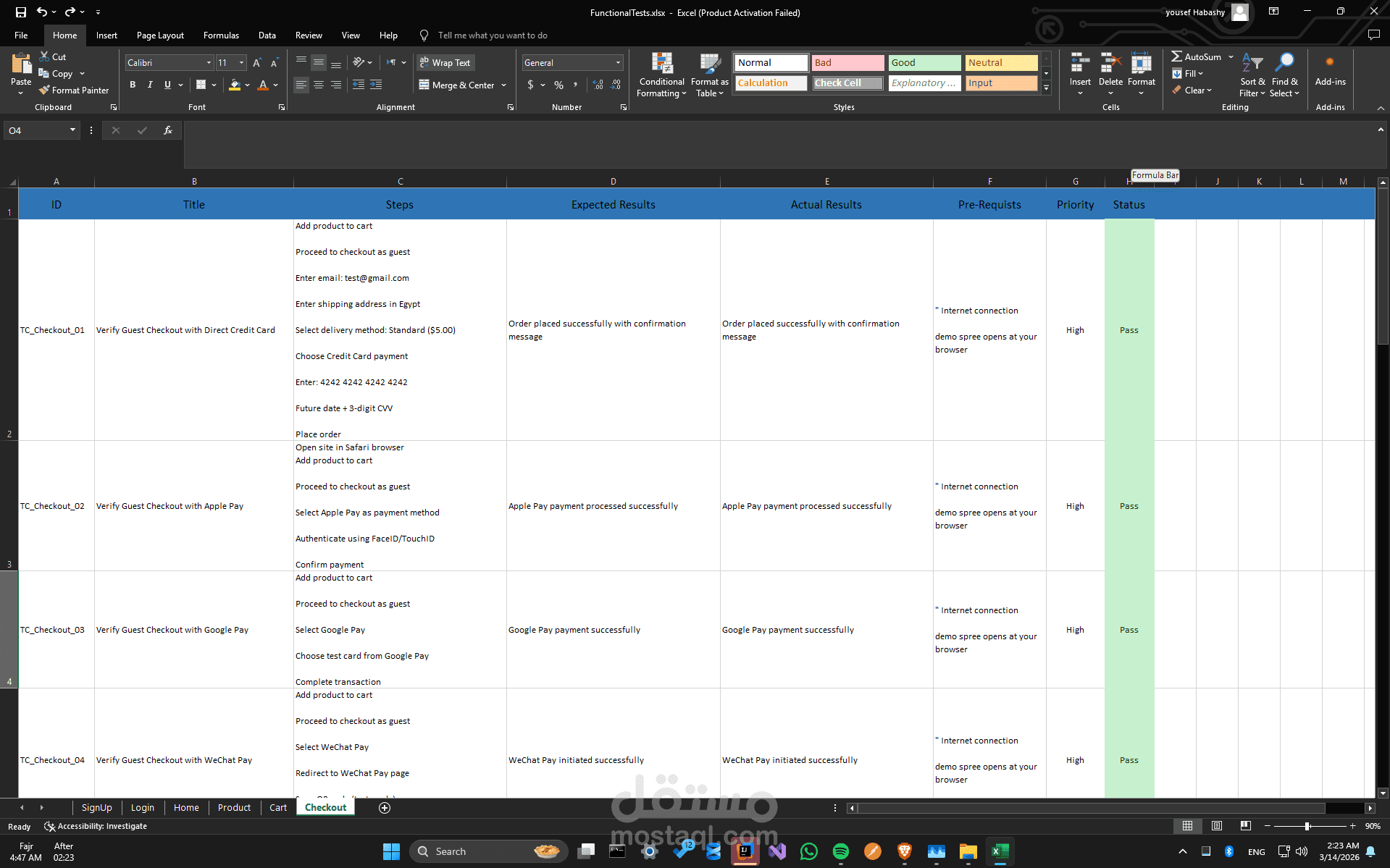Undo the last action

click(x=42, y=12)
